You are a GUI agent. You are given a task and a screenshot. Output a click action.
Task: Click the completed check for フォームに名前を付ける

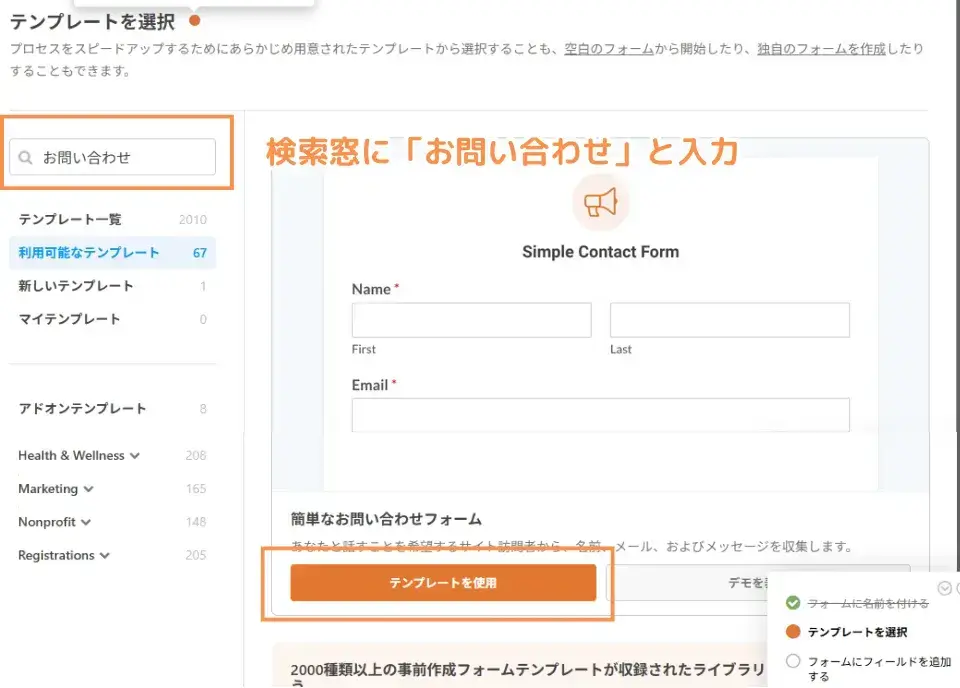[793, 602]
